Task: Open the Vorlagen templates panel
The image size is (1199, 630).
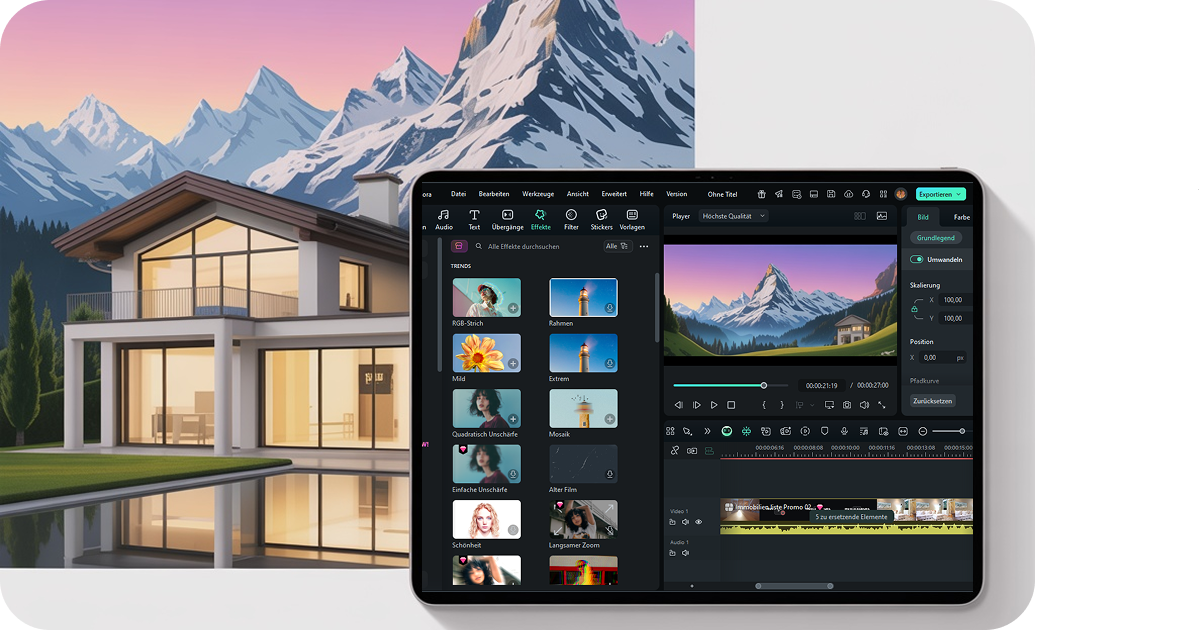Action: pos(632,220)
